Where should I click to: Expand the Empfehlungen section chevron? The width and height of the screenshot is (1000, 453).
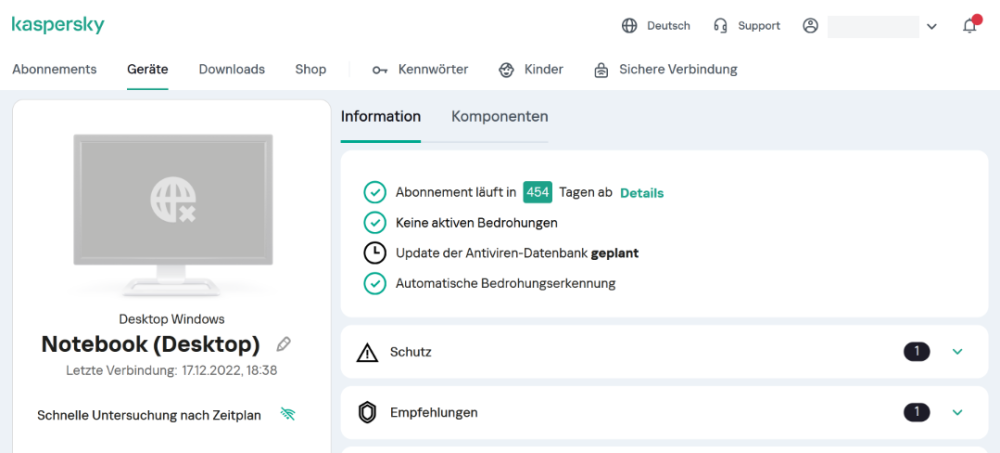pyautogui.click(x=957, y=412)
